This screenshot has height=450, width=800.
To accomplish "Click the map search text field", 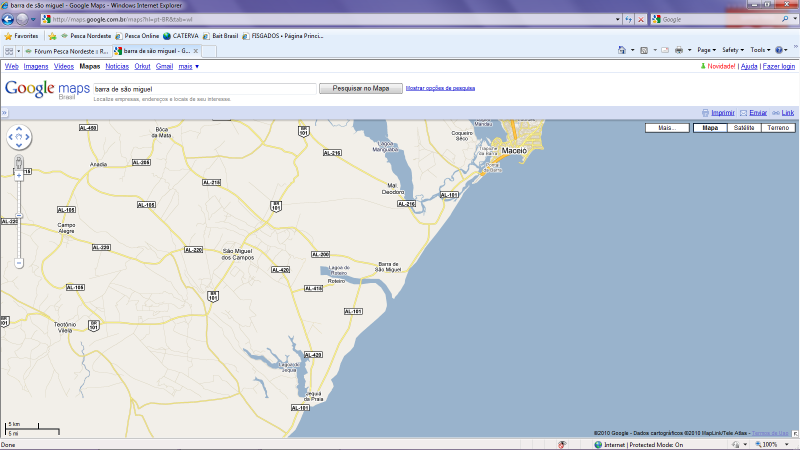I will (x=205, y=89).
